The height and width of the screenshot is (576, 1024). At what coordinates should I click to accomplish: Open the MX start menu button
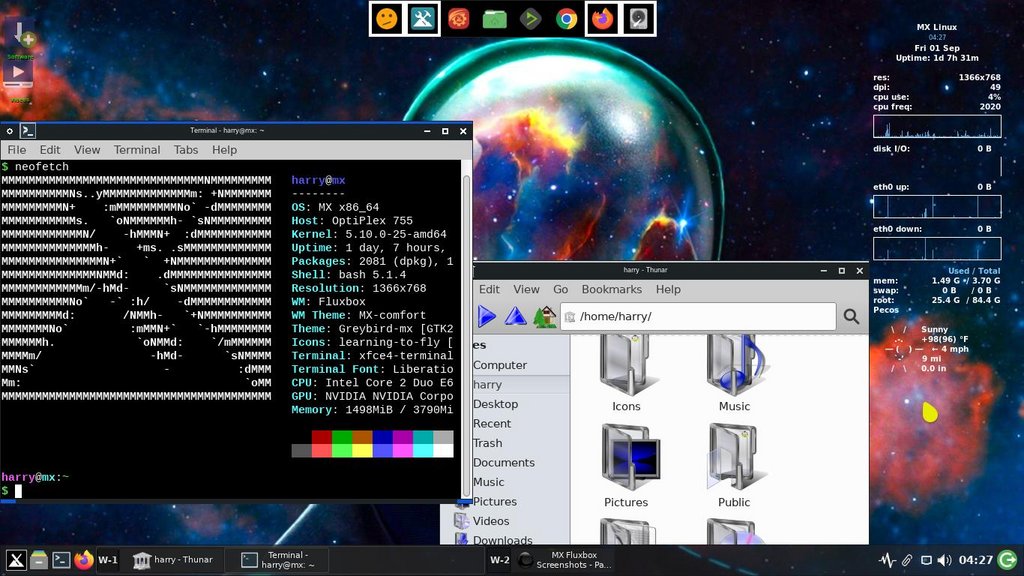pos(16,560)
